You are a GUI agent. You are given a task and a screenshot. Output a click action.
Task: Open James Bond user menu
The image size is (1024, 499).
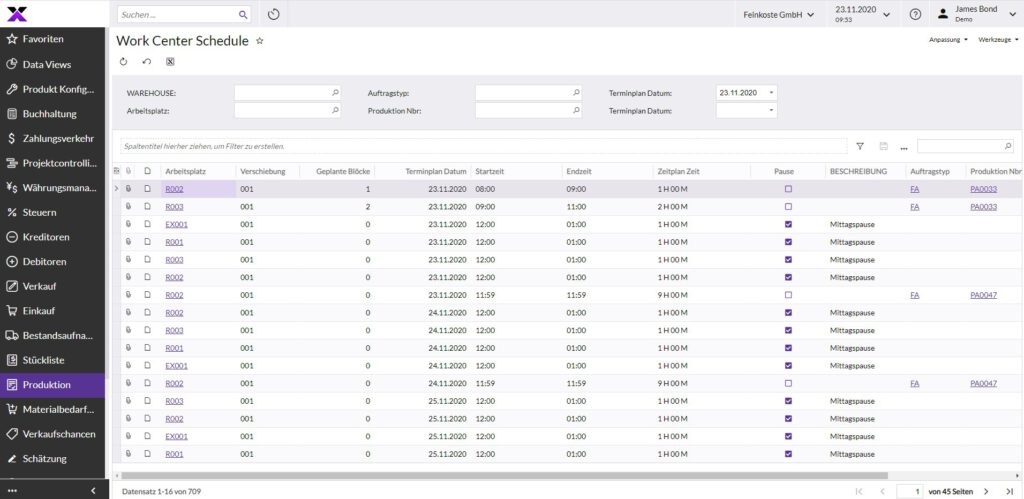(977, 14)
